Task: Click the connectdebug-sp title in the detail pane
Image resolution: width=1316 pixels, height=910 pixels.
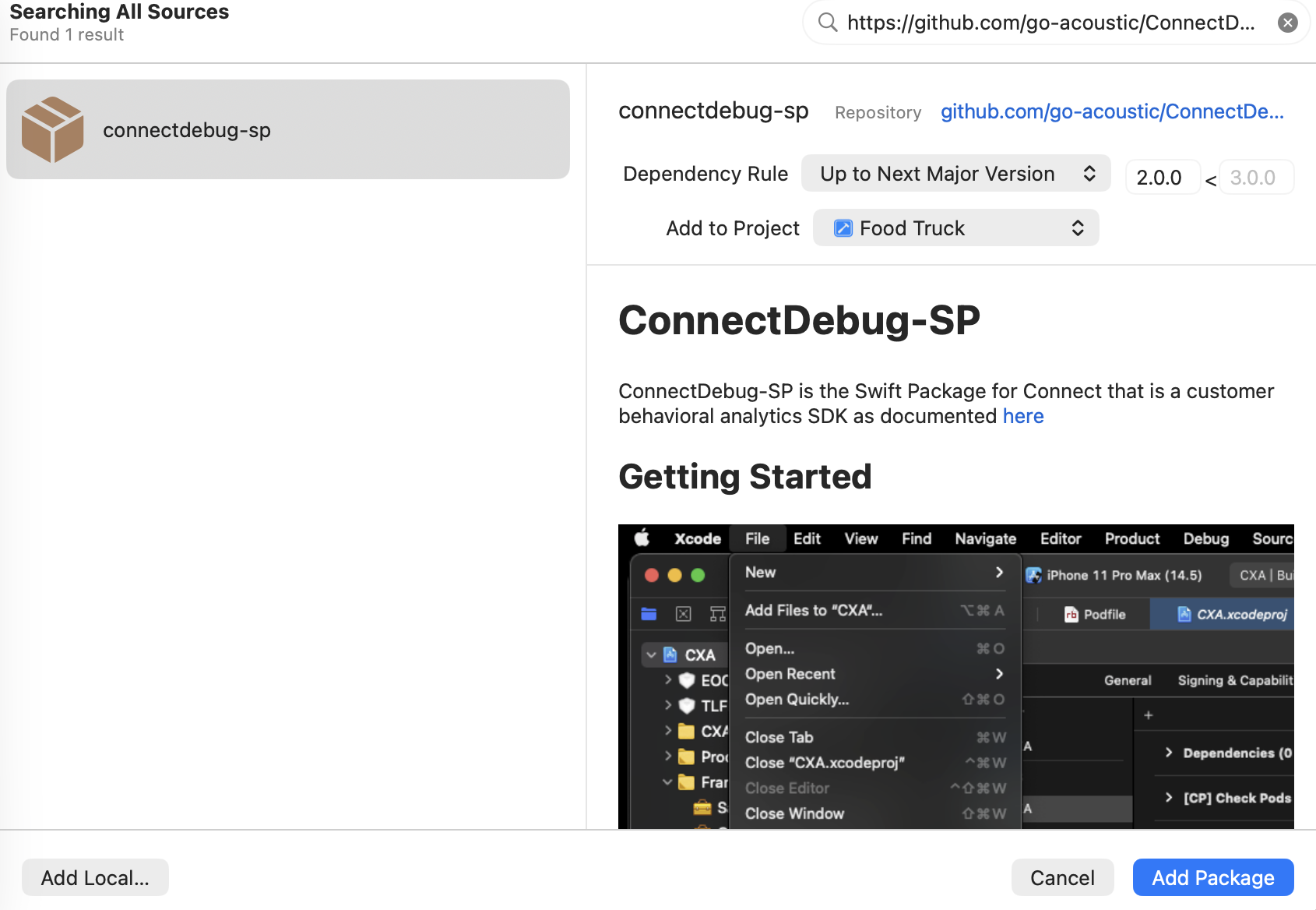Action: pos(713,111)
